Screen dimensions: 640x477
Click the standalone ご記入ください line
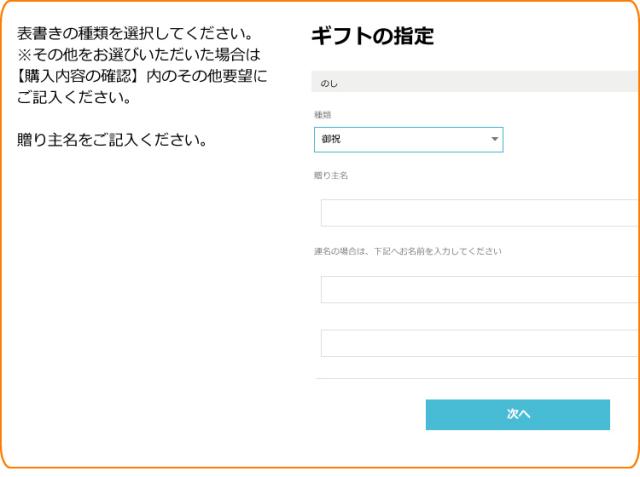click(76, 99)
